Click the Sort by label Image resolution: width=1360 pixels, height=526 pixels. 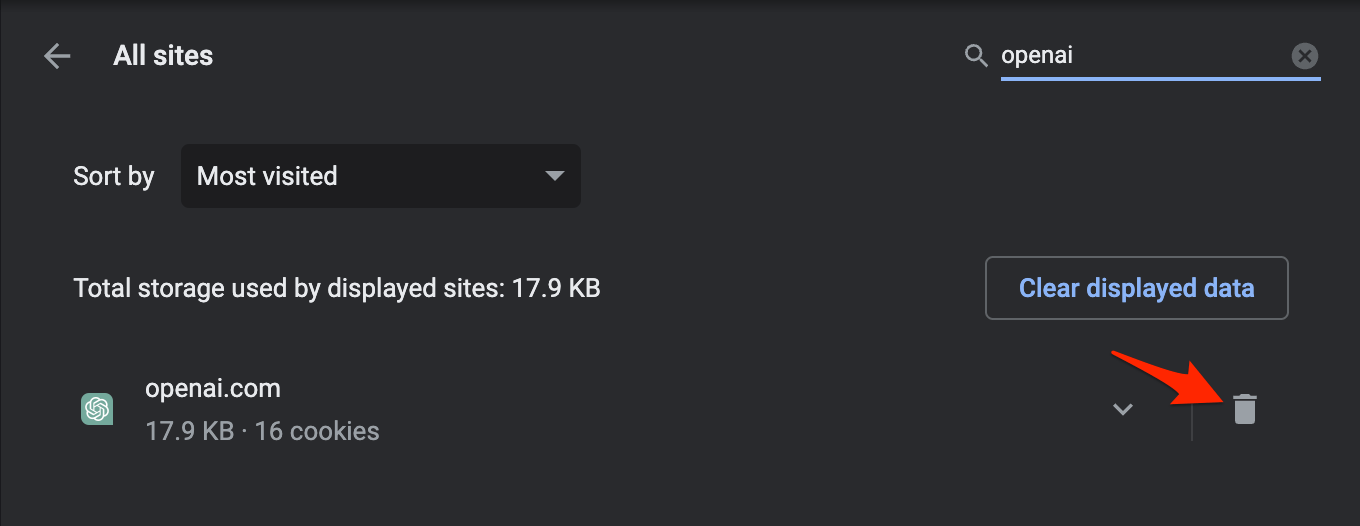coord(114,177)
